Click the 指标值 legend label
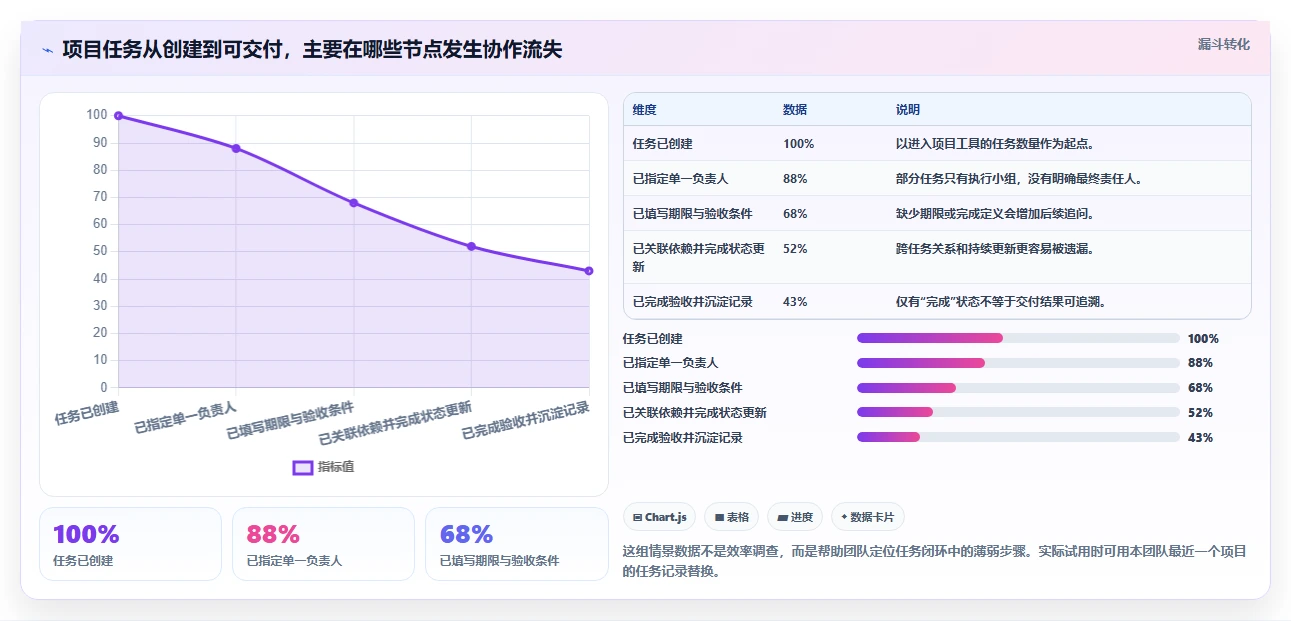The height and width of the screenshot is (621, 1291). 336,467
